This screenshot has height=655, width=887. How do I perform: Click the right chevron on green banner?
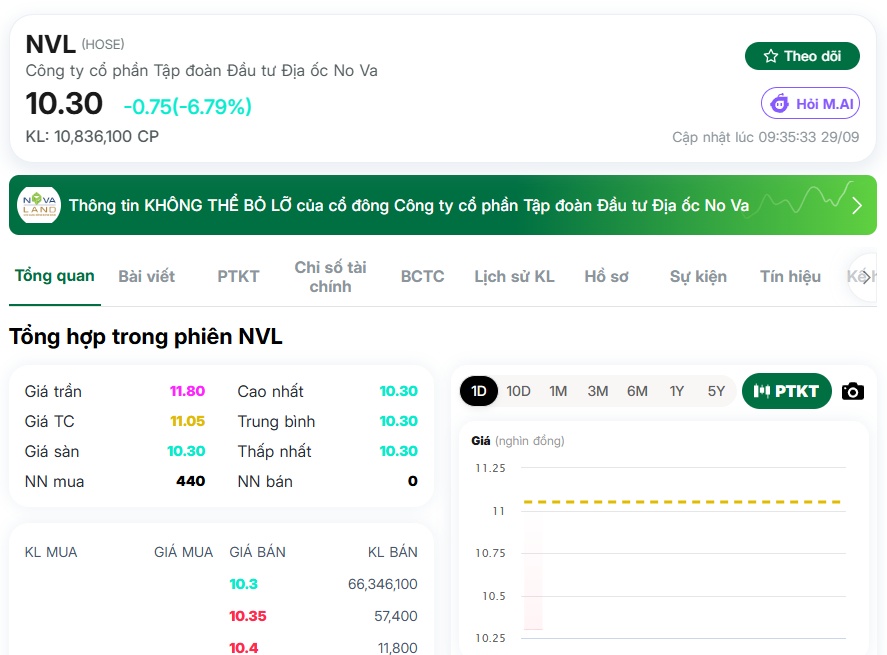pyautogui.click(x=857, y=205)
